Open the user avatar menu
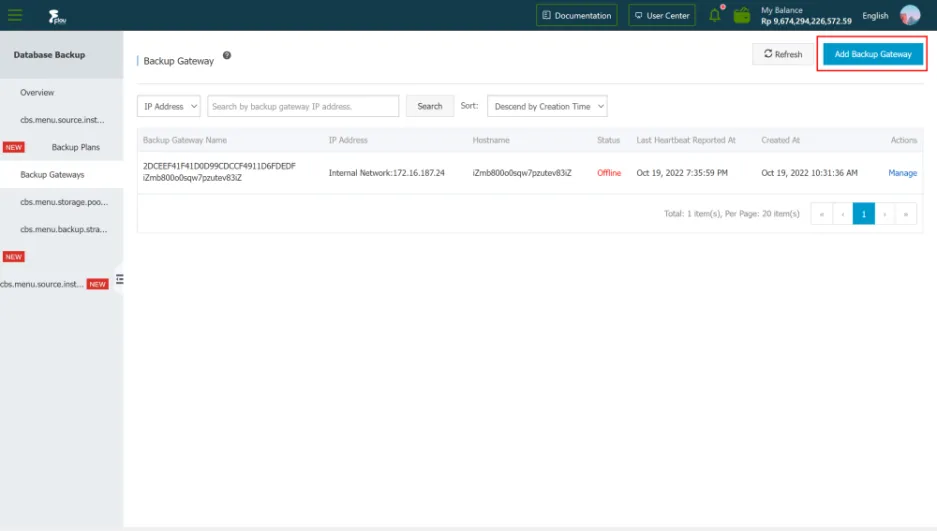The height and width of the screenshot is (531, 937). [x=910, y=15]
